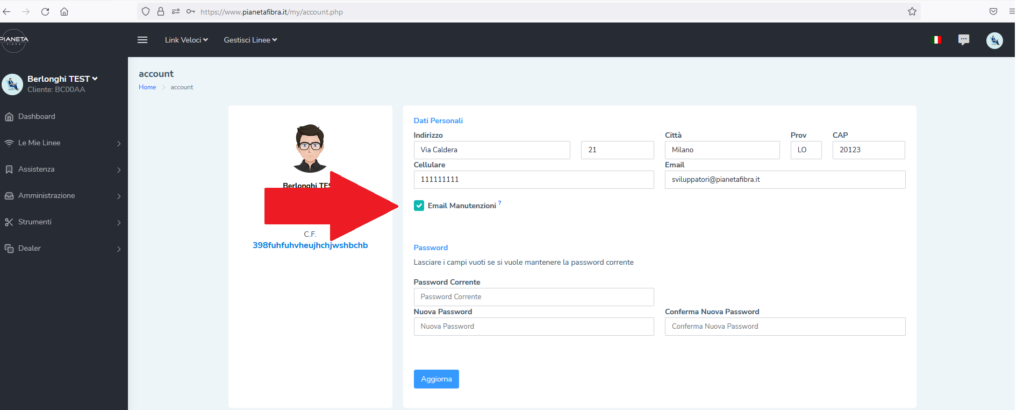This screenshot has height=410, width=1024.
Task: Toggle sidebar with hamburger icon in navbar
Action: (x=142, y=40)
